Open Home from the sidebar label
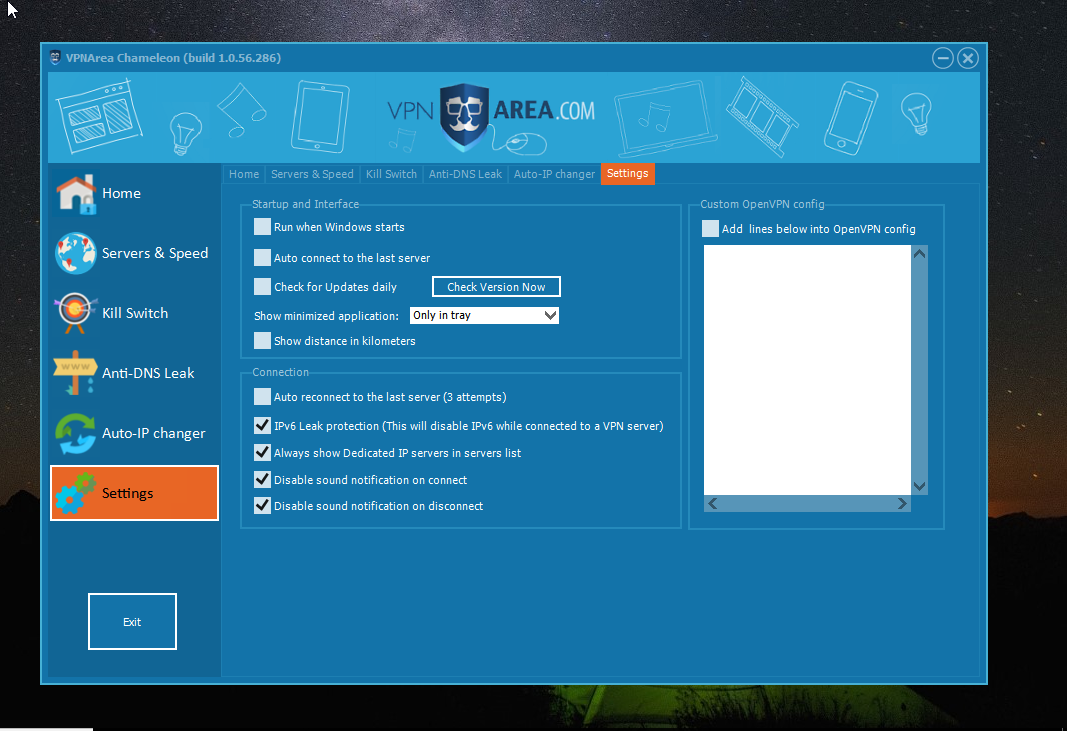1067x731 pixels. 121,193
